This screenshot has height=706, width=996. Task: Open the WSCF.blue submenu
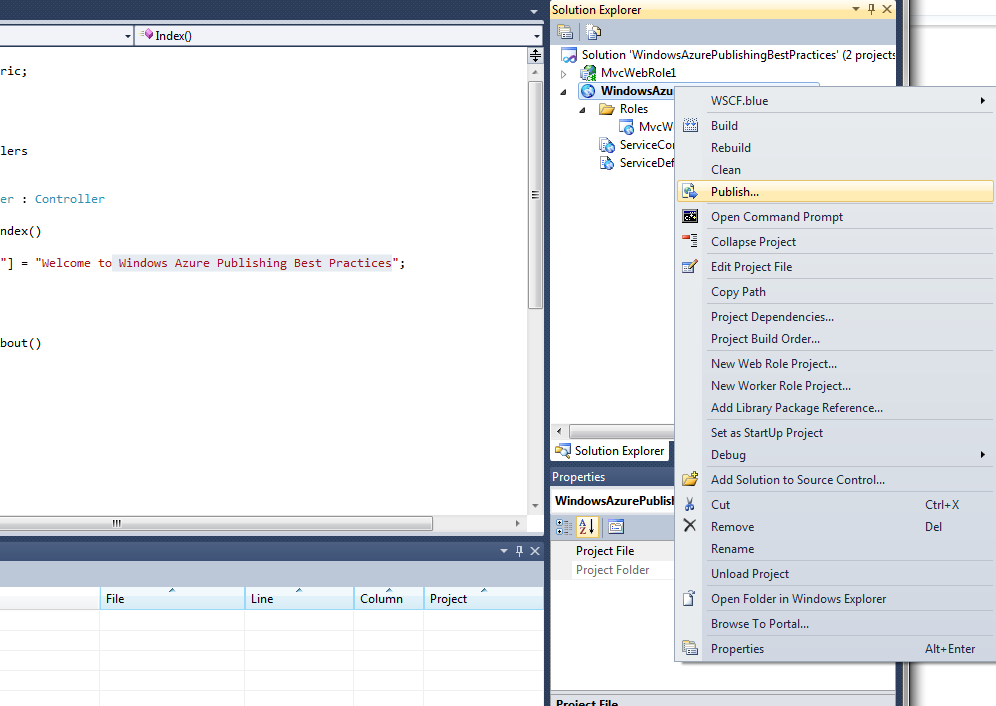[x=835, y=100]
